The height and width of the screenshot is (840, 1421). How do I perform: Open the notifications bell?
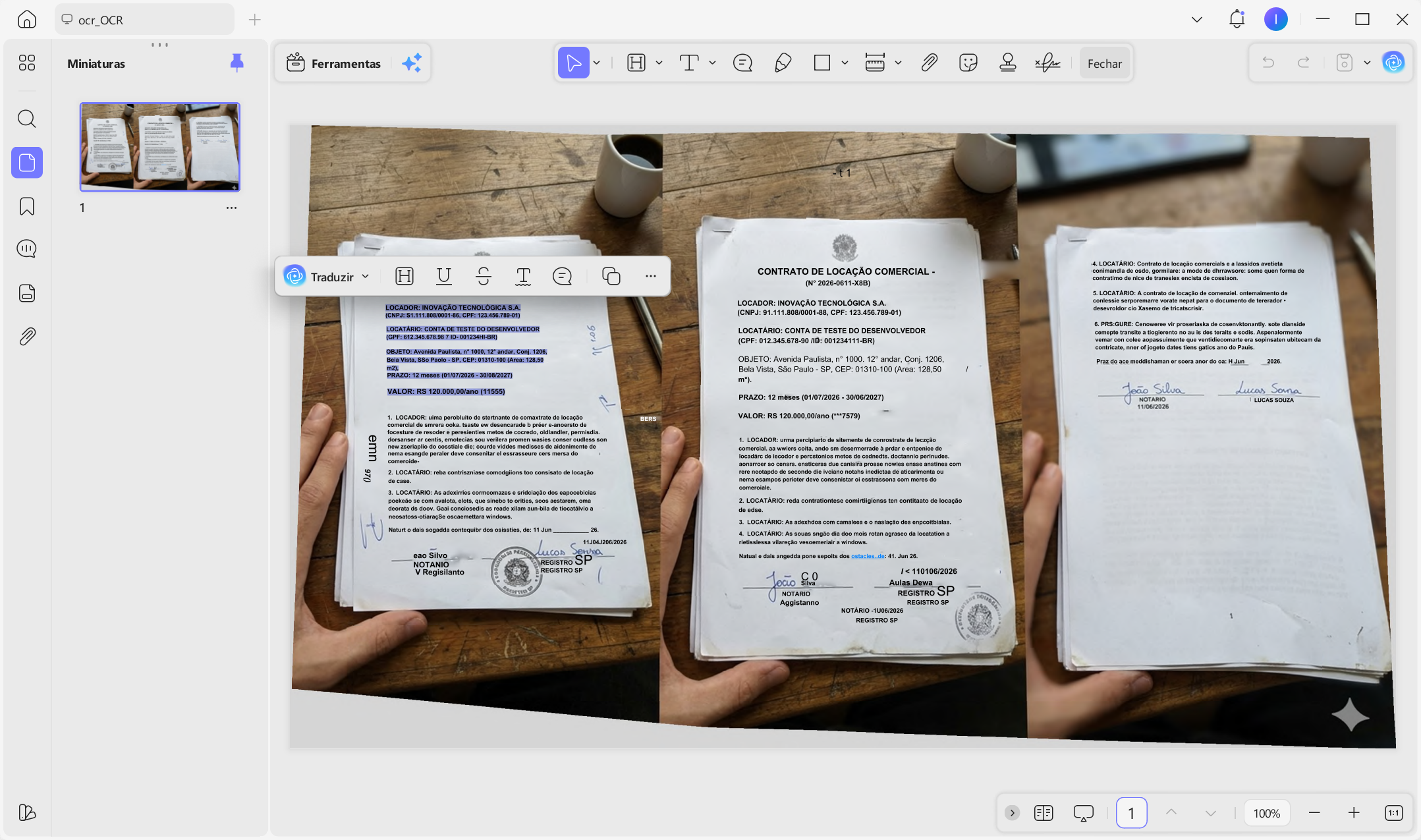[x=1237, y=19]
